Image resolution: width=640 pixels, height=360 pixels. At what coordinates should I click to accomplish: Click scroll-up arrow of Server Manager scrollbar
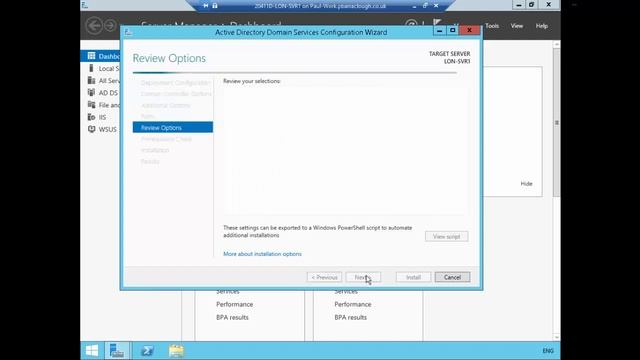[557, 44]
